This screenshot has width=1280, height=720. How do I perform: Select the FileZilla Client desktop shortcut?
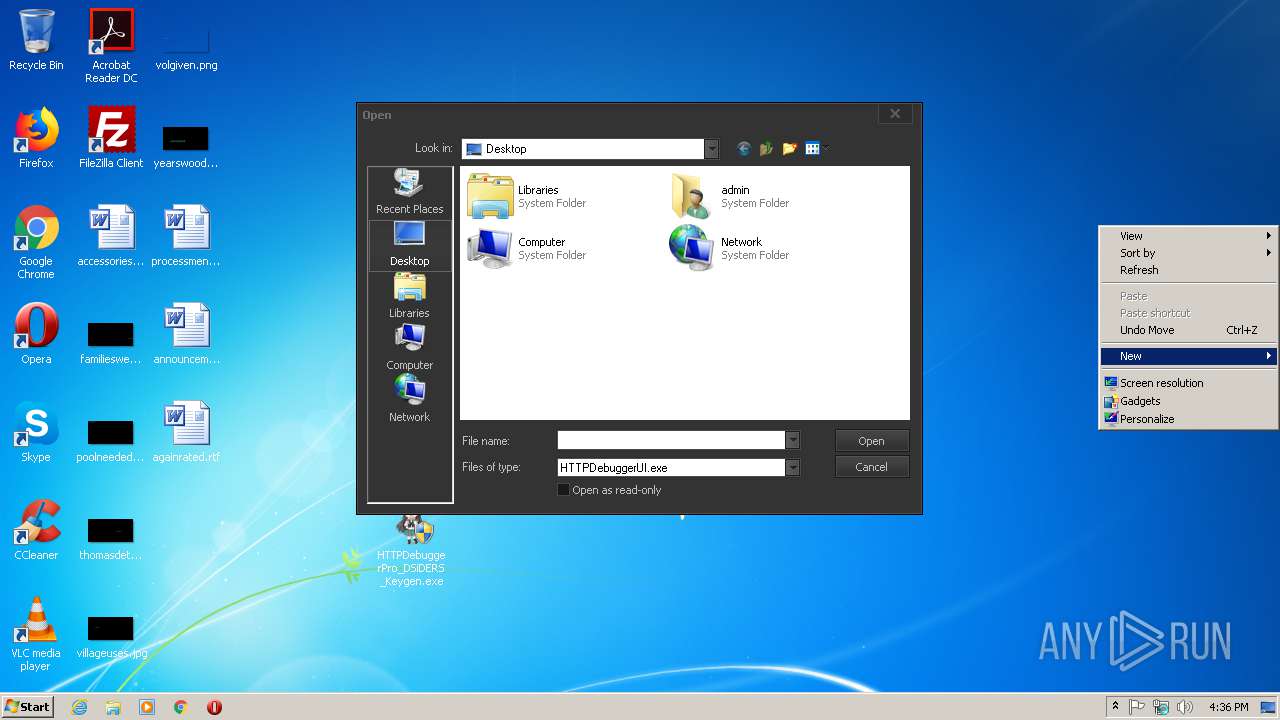tap(111, 138)
